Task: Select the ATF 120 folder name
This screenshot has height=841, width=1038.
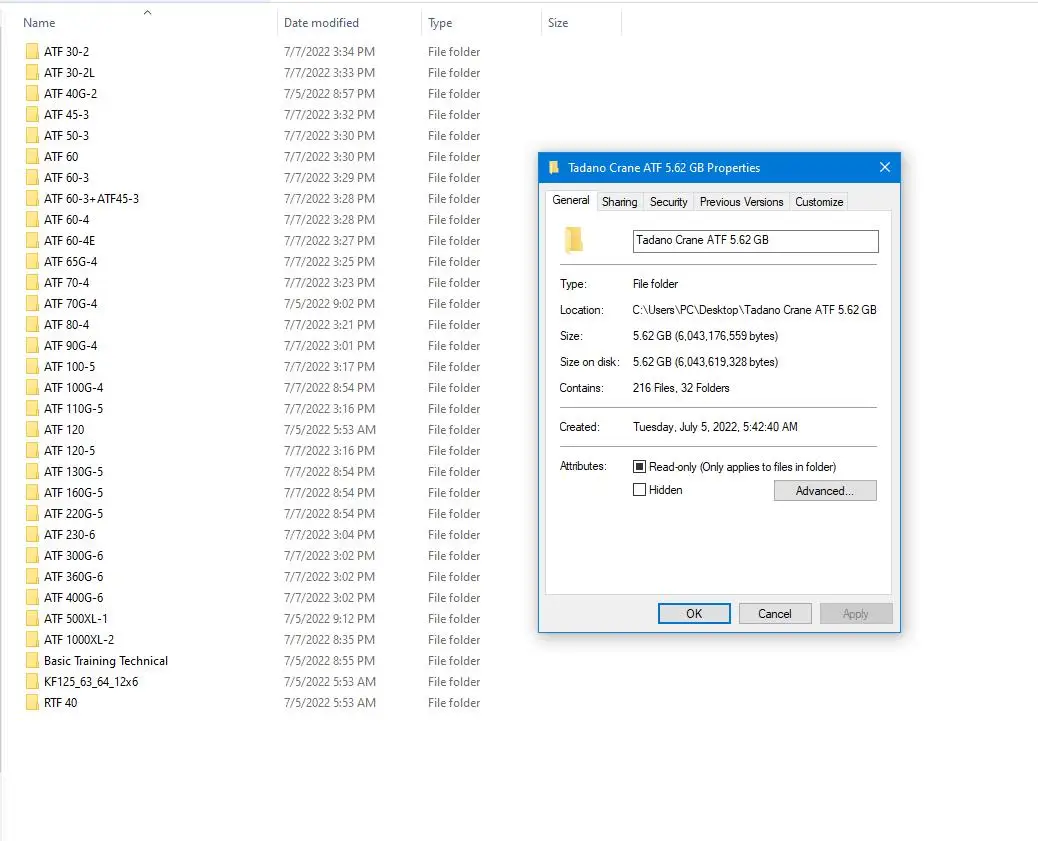Action: (x=64, y=430)
